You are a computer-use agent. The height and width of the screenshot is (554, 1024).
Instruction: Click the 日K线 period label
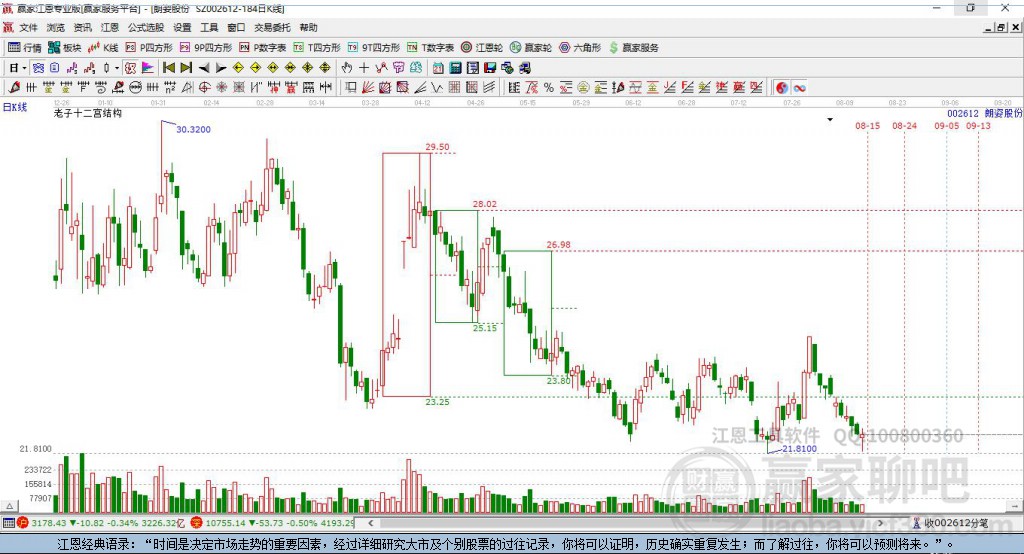[15, 107]
